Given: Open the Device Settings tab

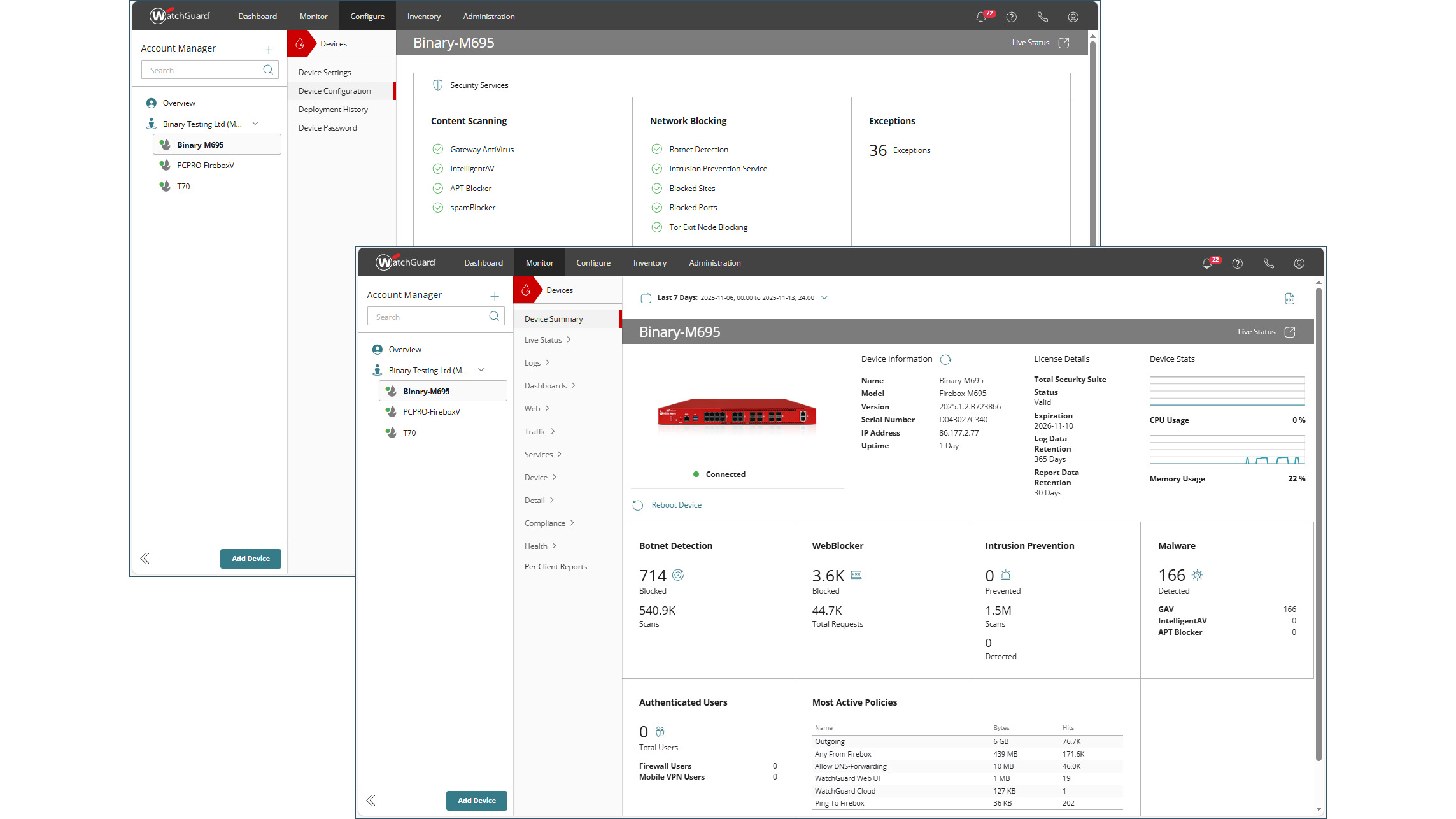Looking at the screenshot, I should click(x=325, y=72).
